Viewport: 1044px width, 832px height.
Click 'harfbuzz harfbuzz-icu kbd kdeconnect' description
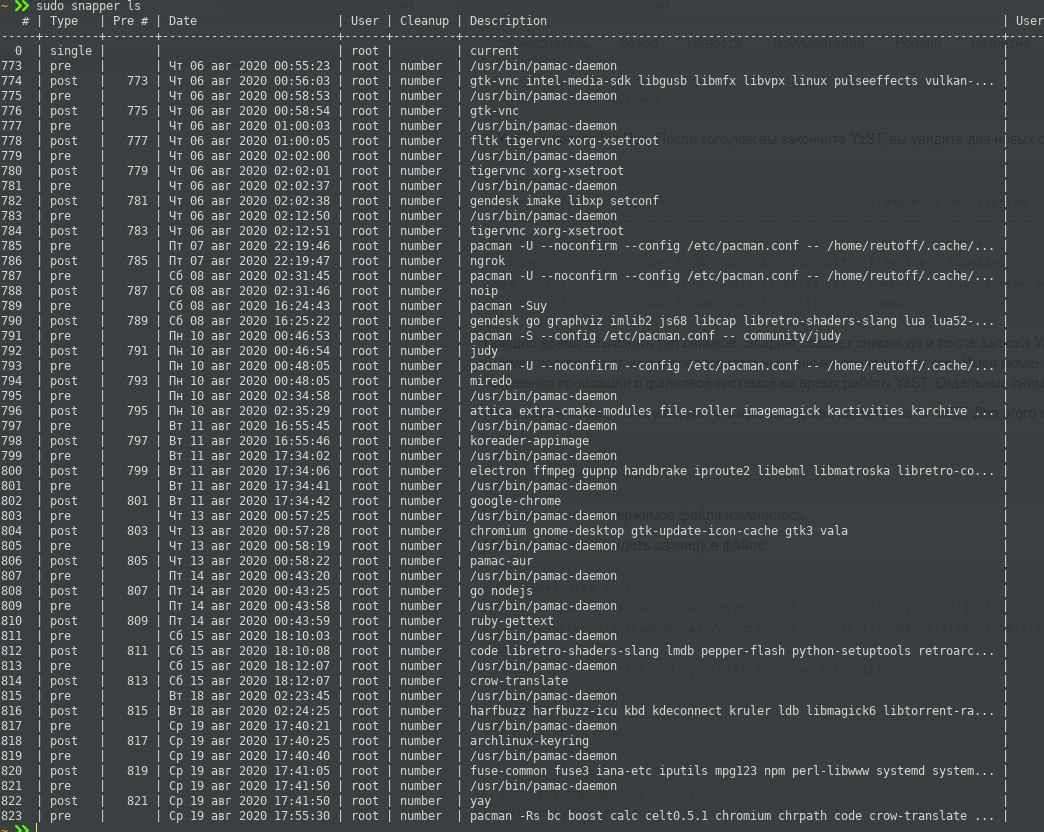point(732,711)
